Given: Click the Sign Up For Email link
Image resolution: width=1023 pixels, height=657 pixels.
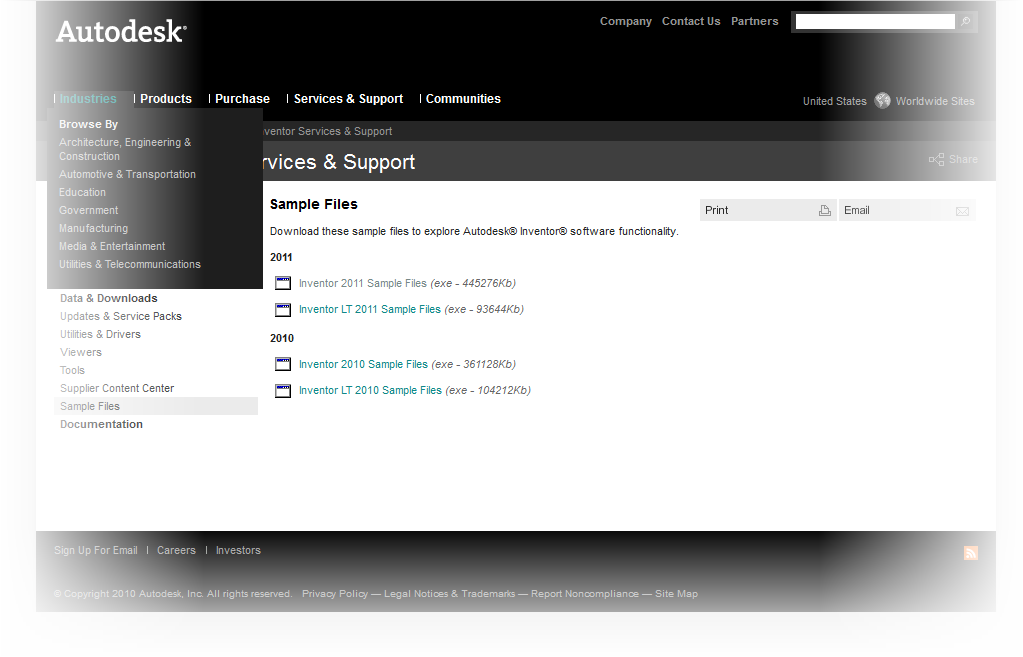Looking at the screenshot, I should tap(95, 550).
